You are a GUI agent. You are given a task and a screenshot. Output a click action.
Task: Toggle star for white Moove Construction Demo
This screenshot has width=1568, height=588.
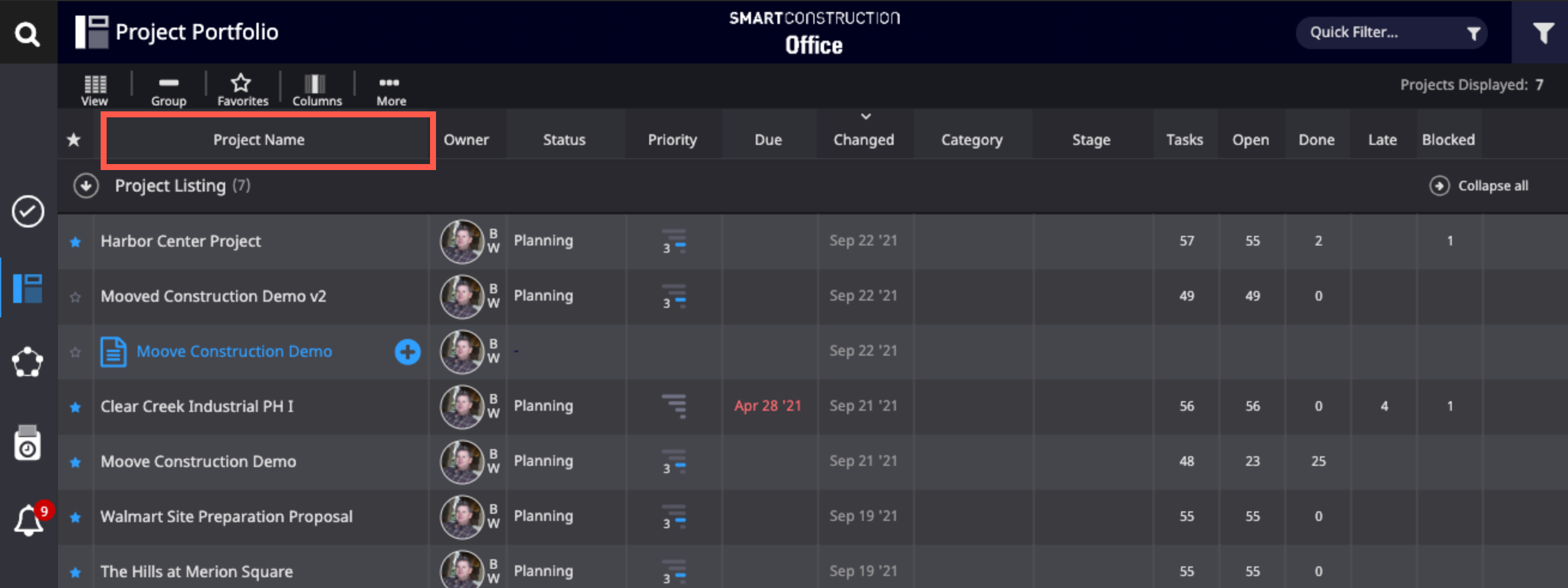75,462
